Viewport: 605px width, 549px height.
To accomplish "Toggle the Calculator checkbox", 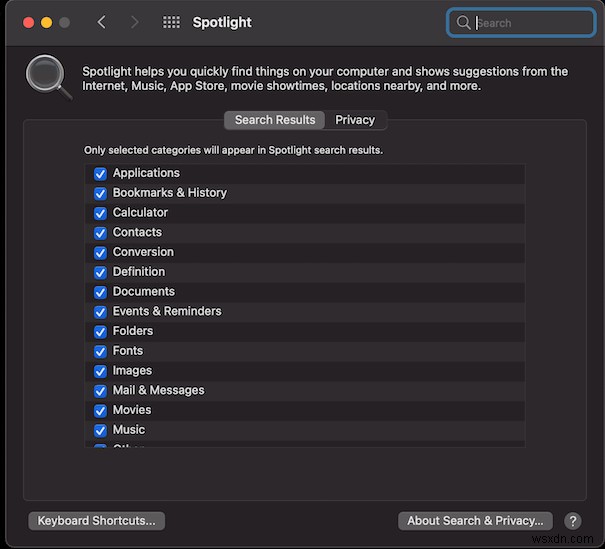I will [100, 213].
